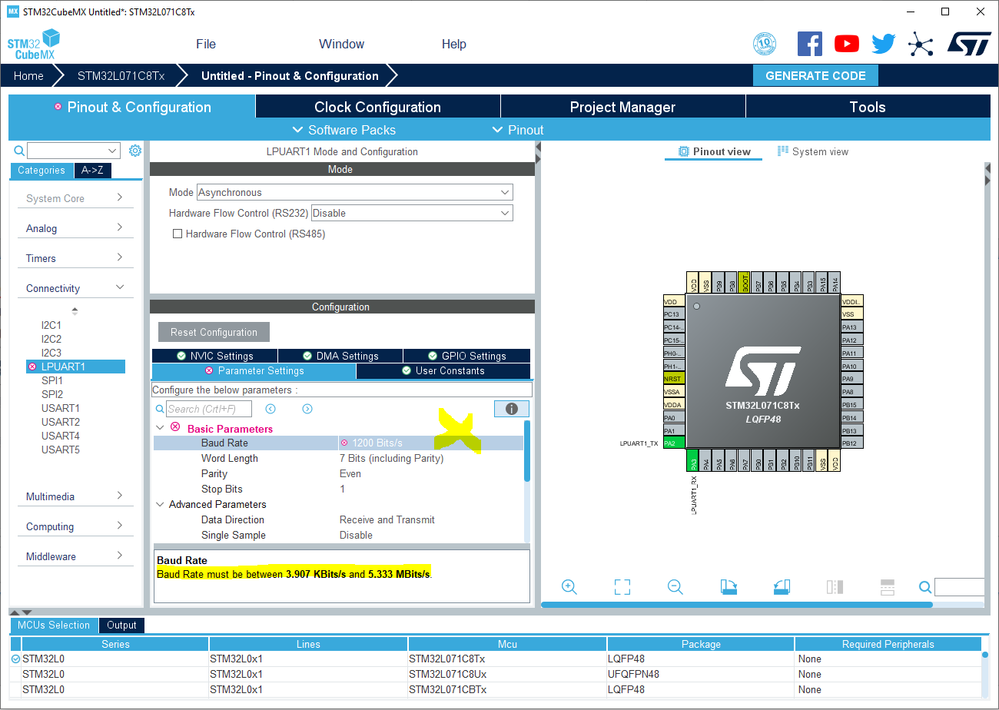Collapse the Advanced Parameters group
This screenshot has height=710, width=999.
coord(160,504)
